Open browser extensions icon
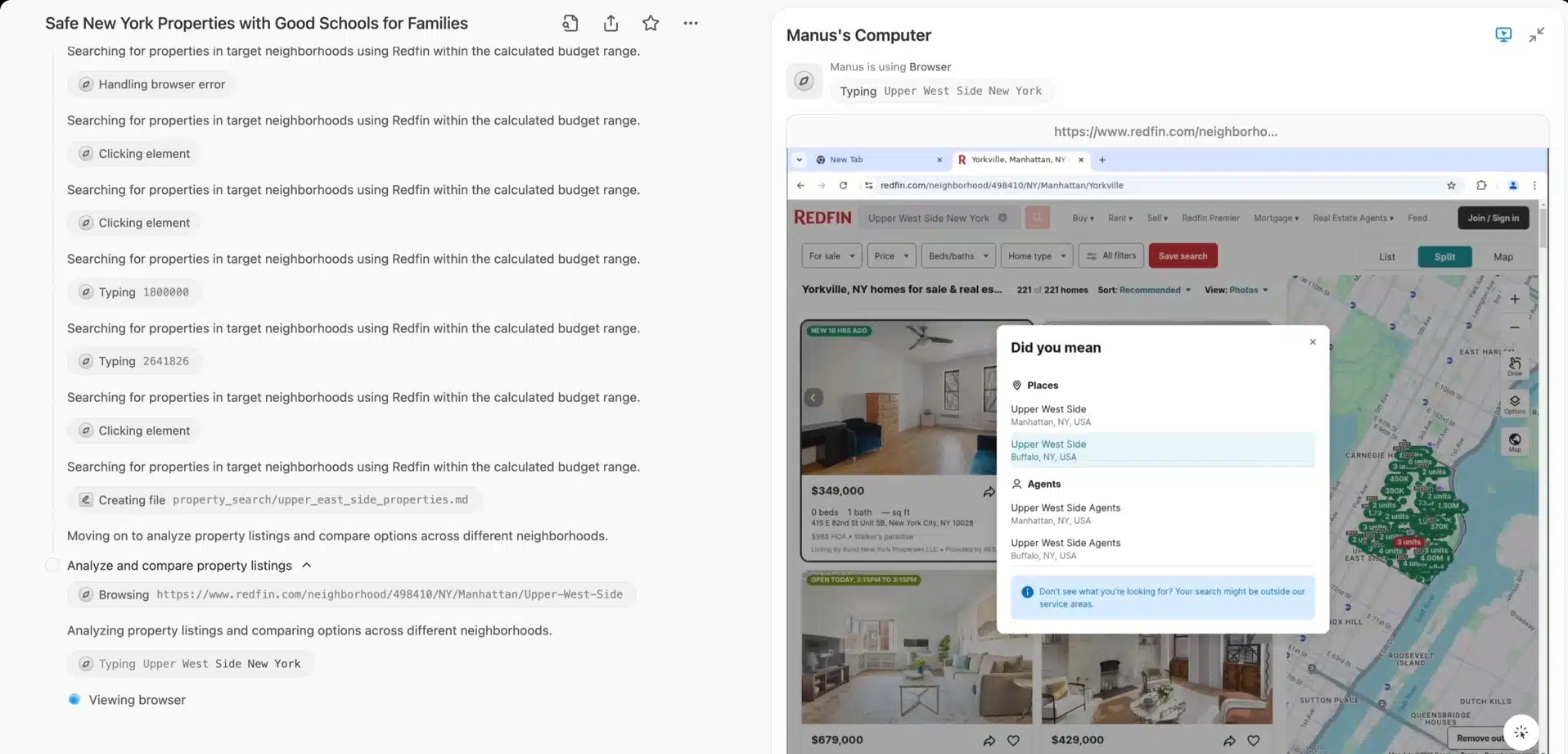 click(x=1481, y=186)
